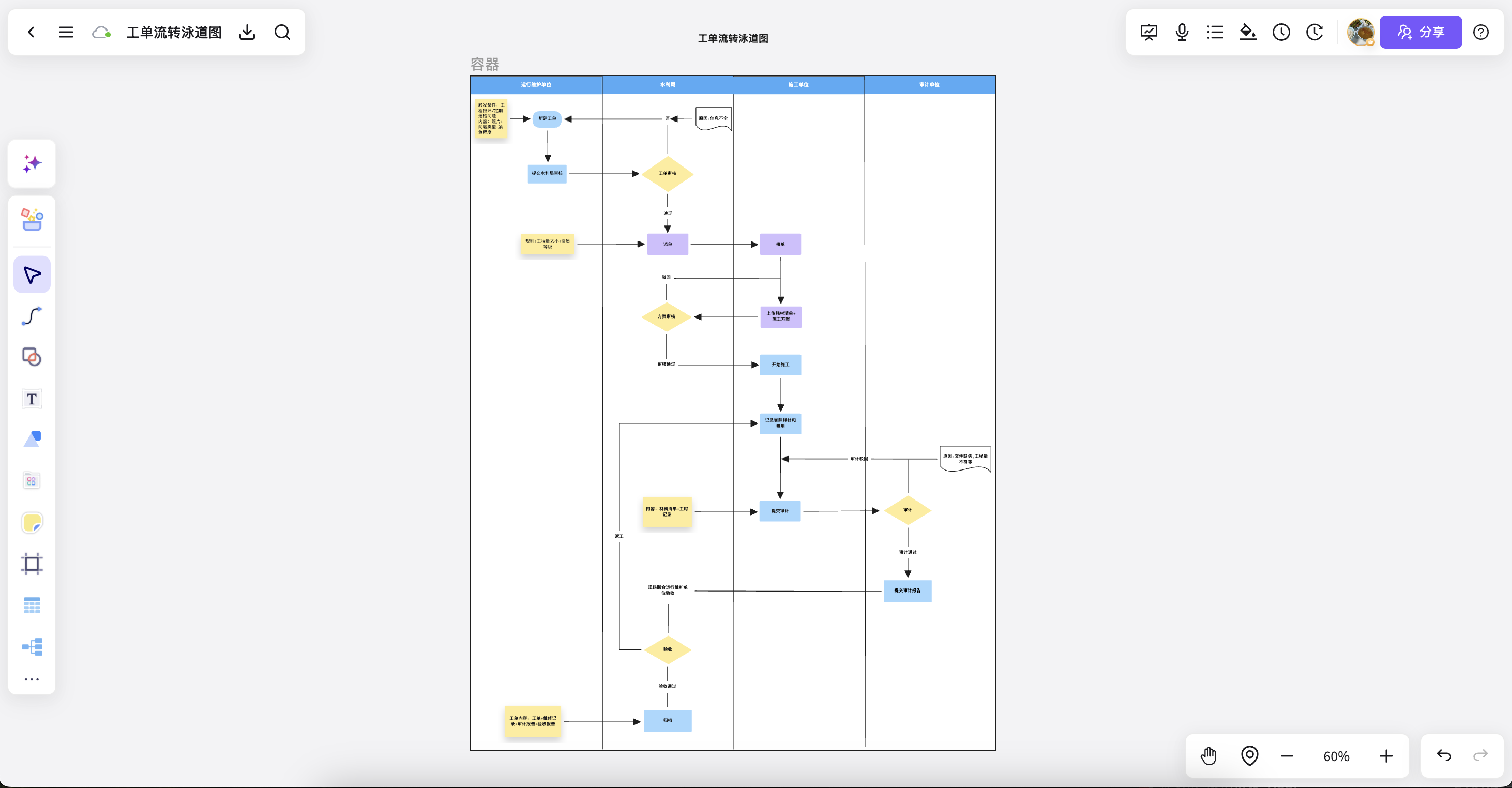Pick the sticky note tool
The width and height of the screenshot is (1512, 788).
click(32, 522)
